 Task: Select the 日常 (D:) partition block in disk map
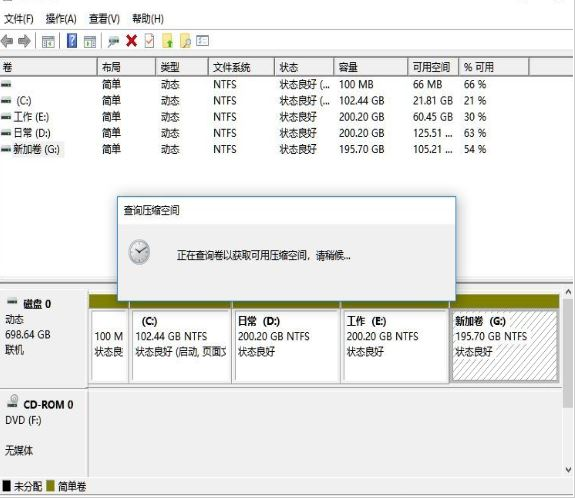point(287,345)
